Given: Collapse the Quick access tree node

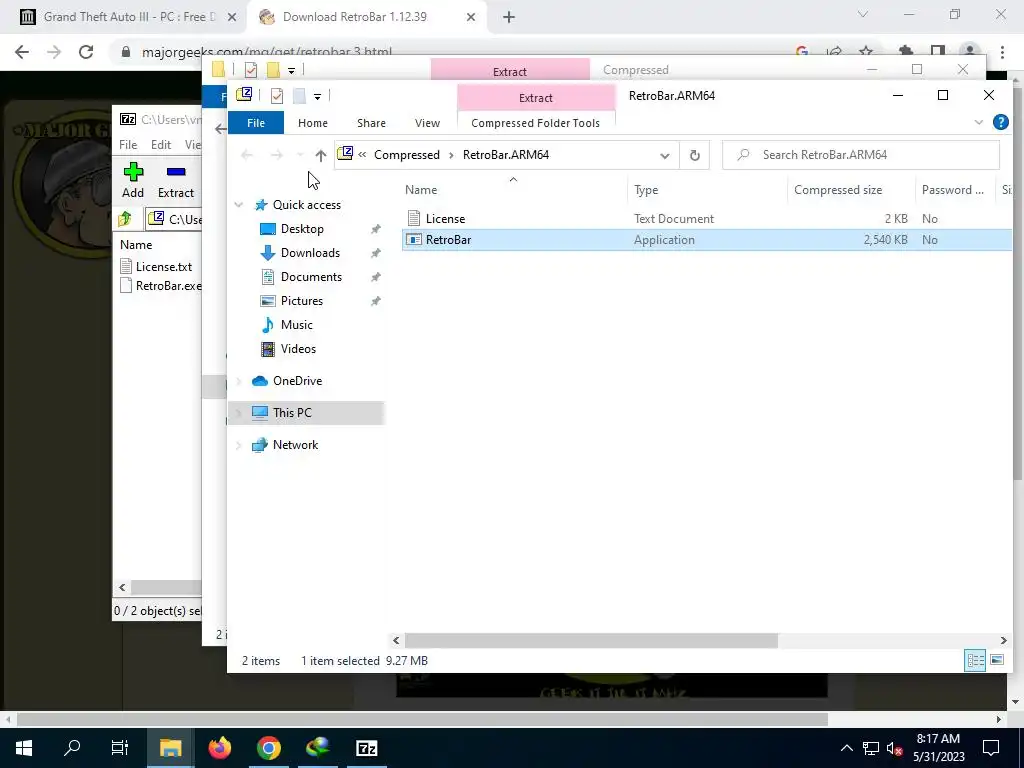Looking at the screenshot, I should pyautogui.click(x=239, y=205).
